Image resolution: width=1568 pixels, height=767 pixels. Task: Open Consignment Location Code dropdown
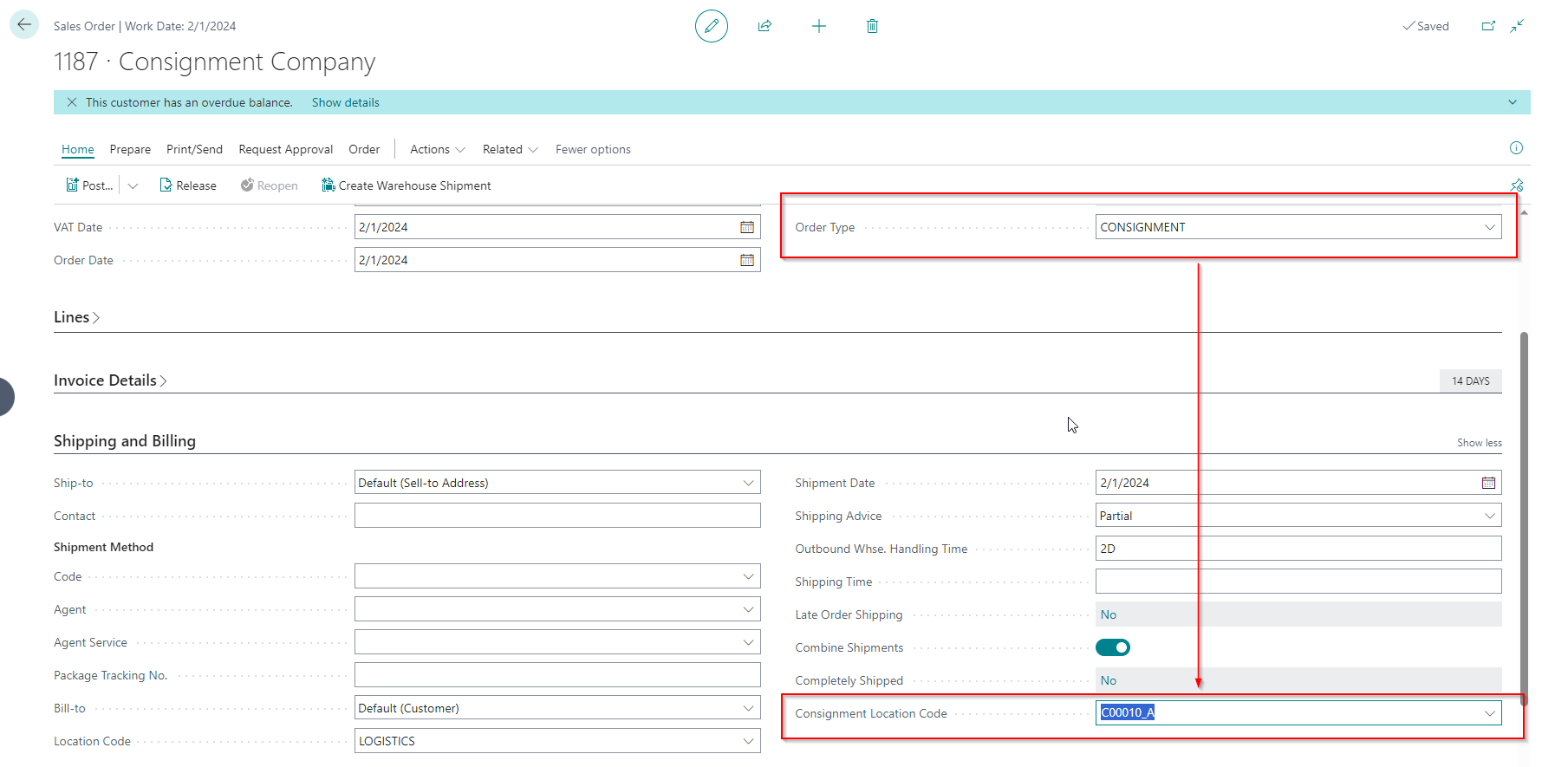point(1489,713)
